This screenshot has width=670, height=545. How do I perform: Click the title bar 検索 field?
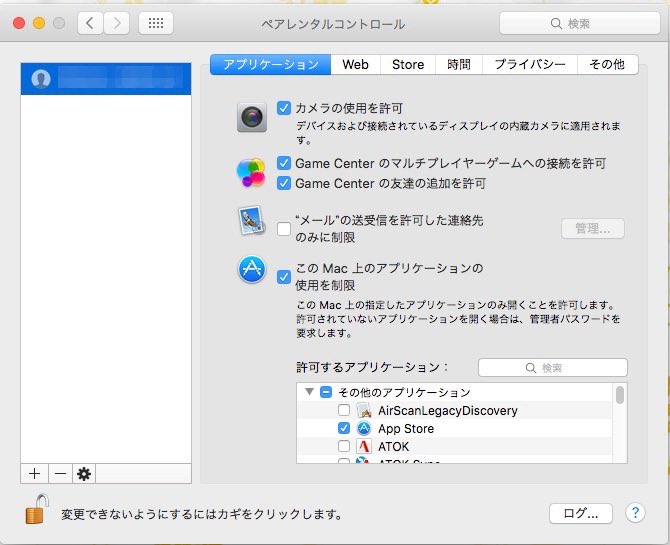(580, 23)
